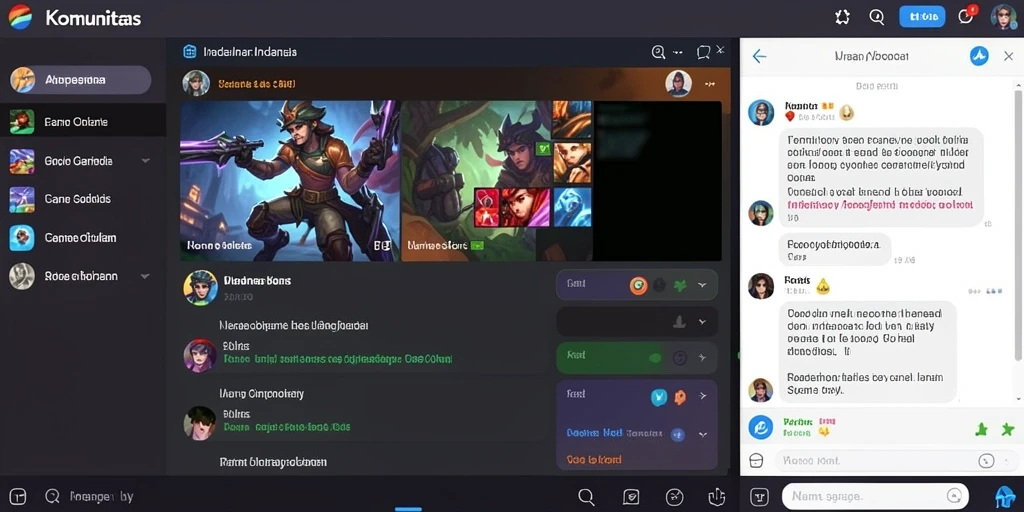Click the Diadnes Bons user name
1024x512 pixels.
(x=257, y=281)
